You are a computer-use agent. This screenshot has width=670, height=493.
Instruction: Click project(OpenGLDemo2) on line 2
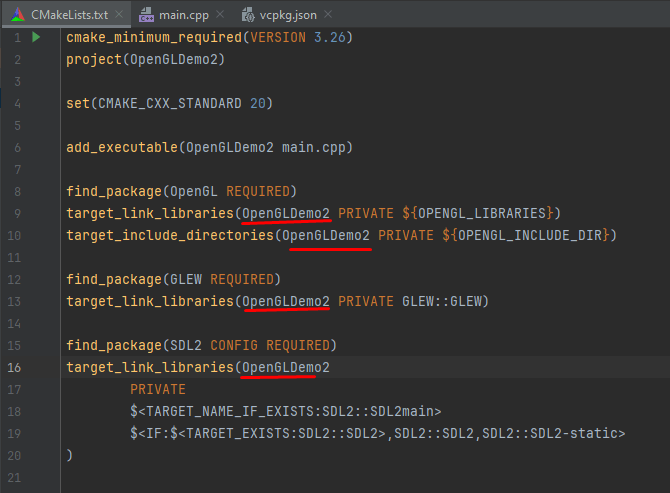click(x=145, y=59)
